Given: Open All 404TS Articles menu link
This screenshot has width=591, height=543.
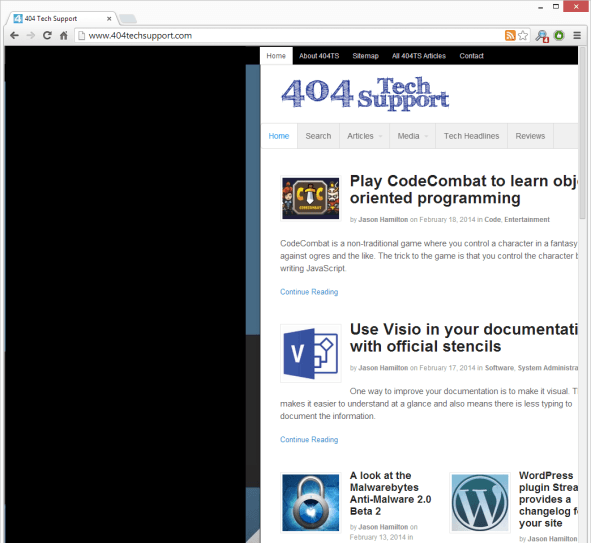Looking at the screenshot, I should point(419,56).
